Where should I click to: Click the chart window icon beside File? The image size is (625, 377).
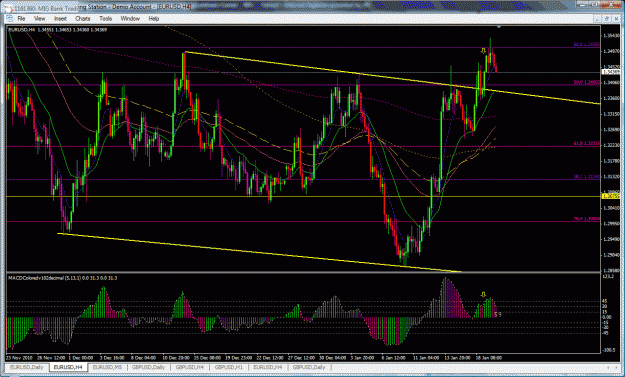coord(9,18)
